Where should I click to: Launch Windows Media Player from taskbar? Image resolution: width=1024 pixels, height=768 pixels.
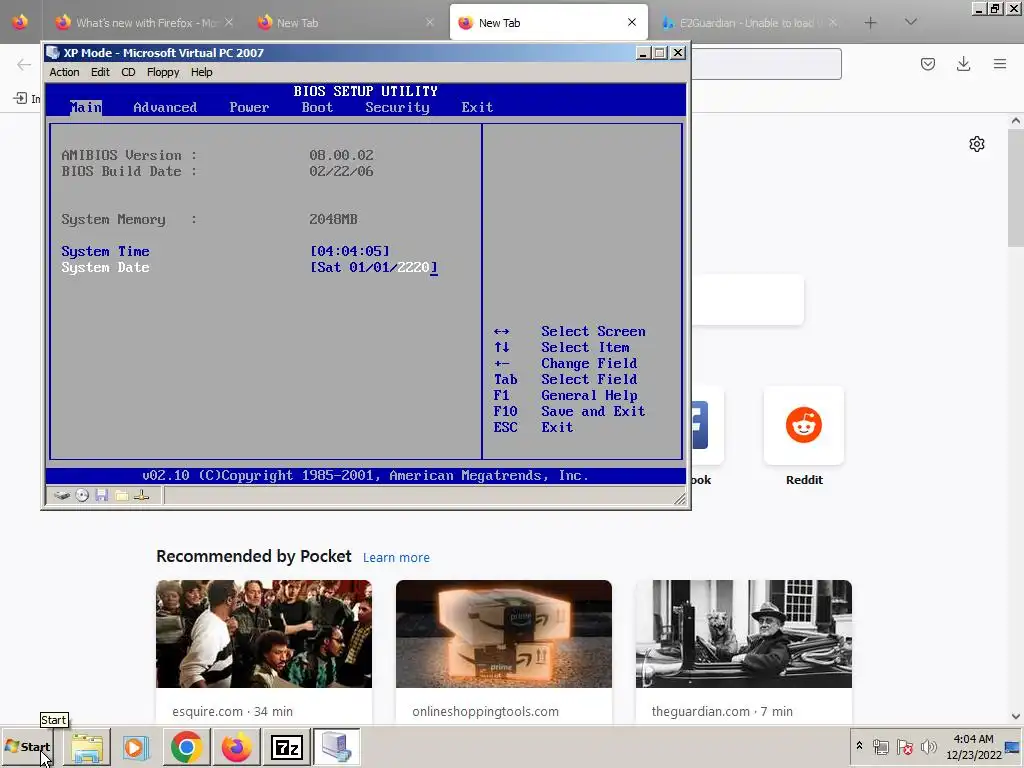[136, 747]
